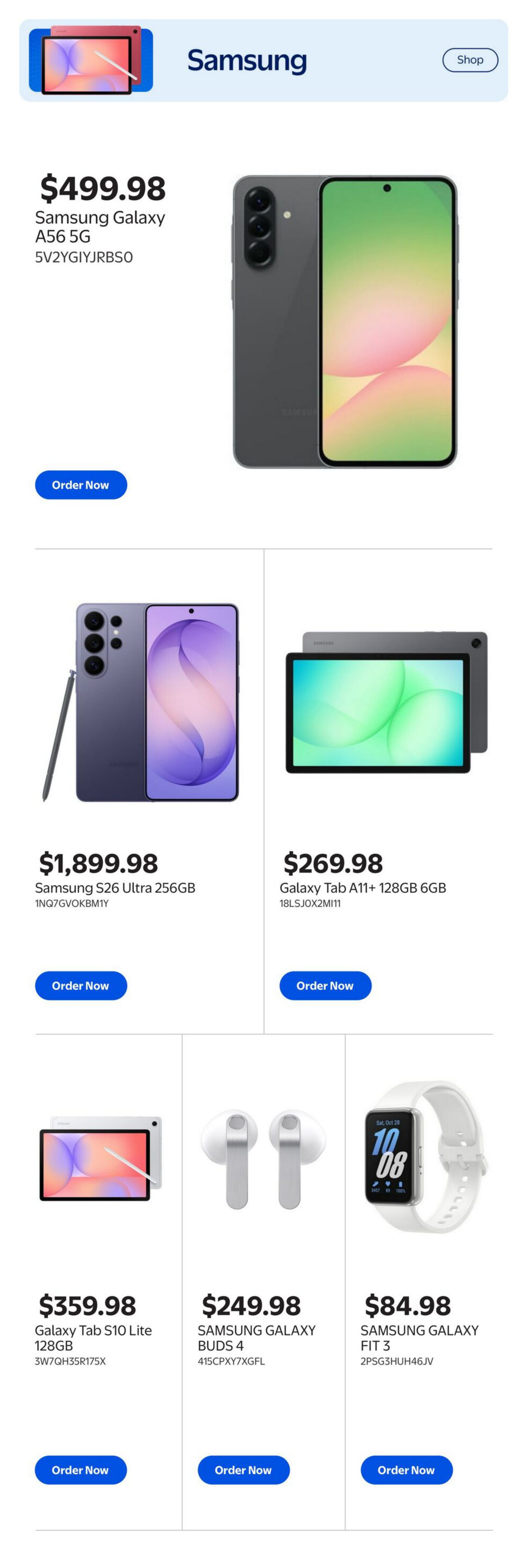Open the Galaxy Tab S10 Lite image
The width and height of the screenshot is (529, 1568).
click(101, 1158)
